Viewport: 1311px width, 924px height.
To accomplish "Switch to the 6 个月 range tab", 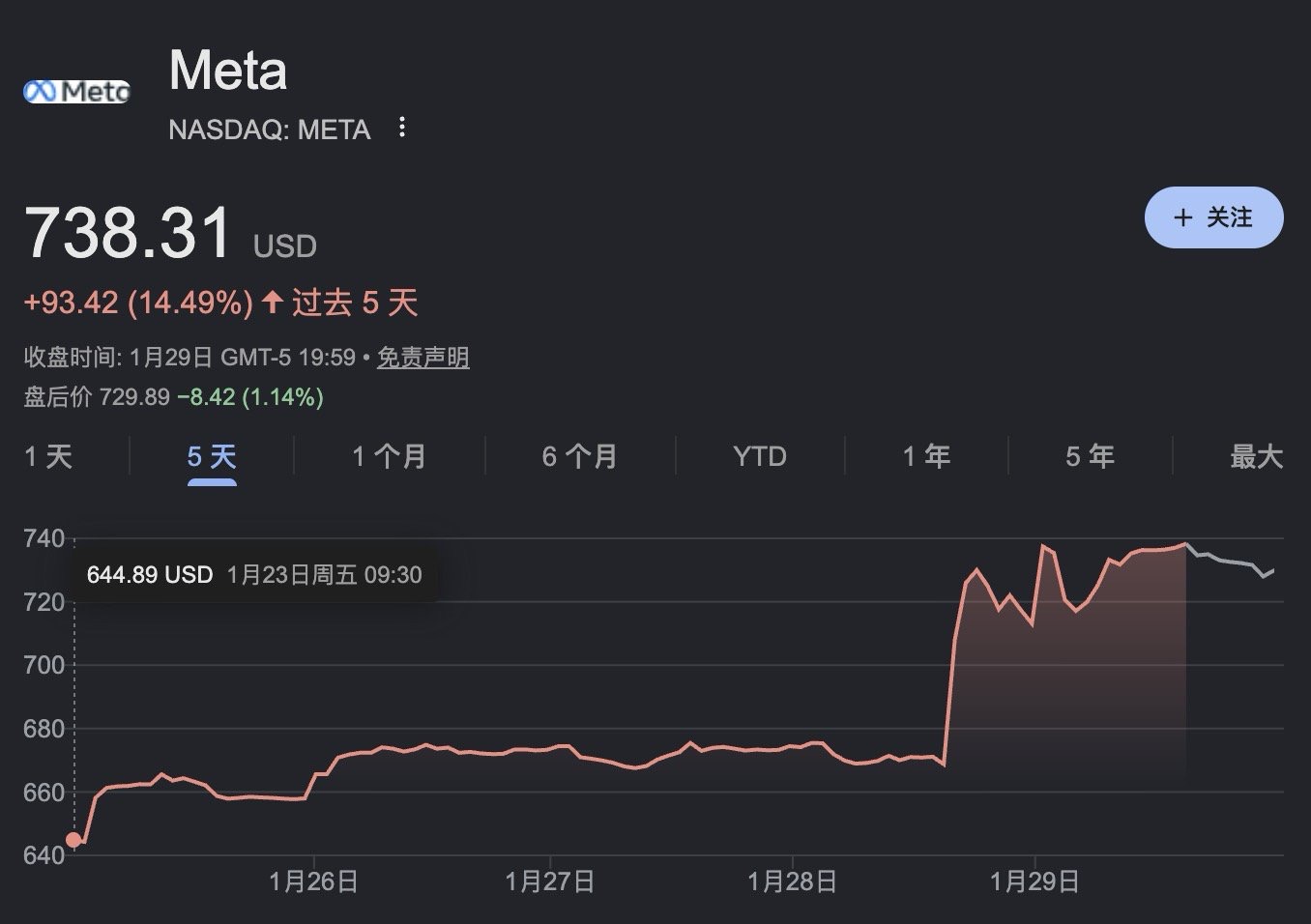I will click(x=579, y=456).
